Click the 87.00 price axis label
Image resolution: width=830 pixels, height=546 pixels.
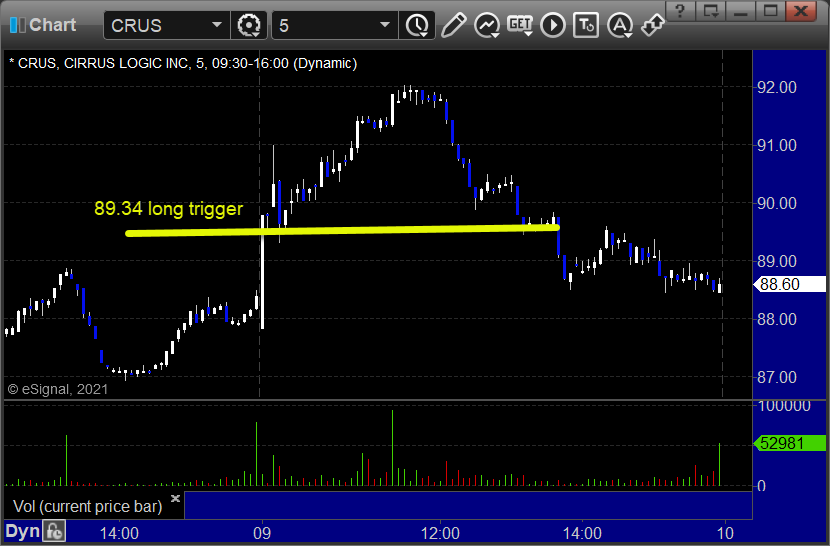point(777,378)
